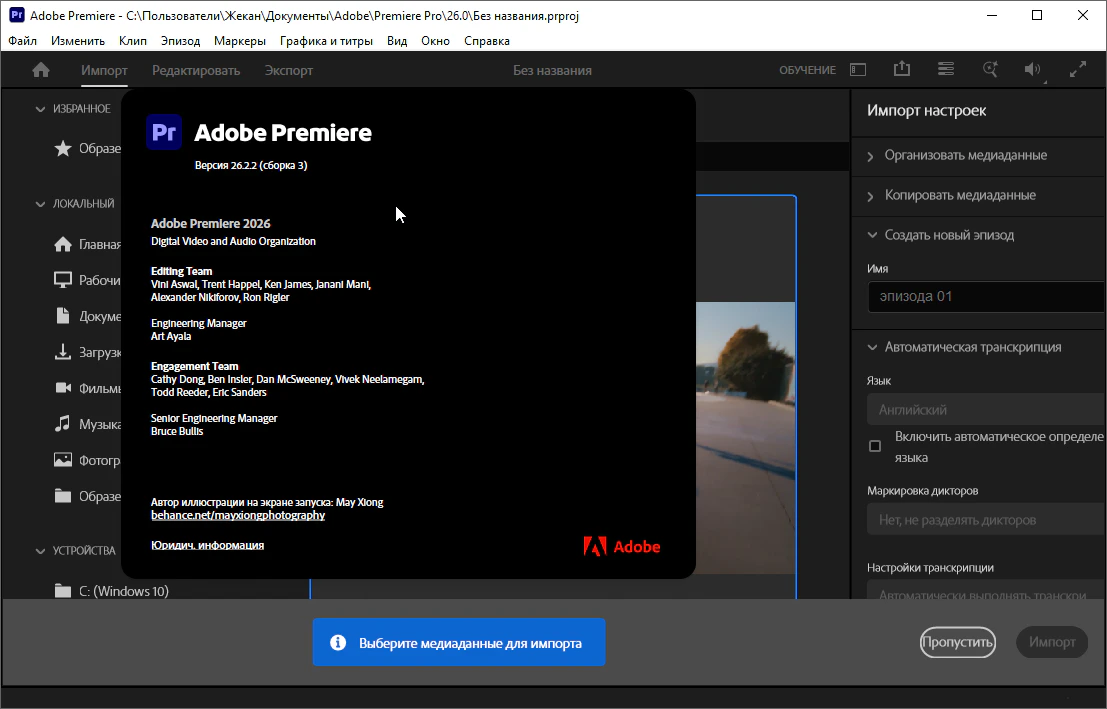Open the progress dashboard stacked-bars icon

coord(945,69)
